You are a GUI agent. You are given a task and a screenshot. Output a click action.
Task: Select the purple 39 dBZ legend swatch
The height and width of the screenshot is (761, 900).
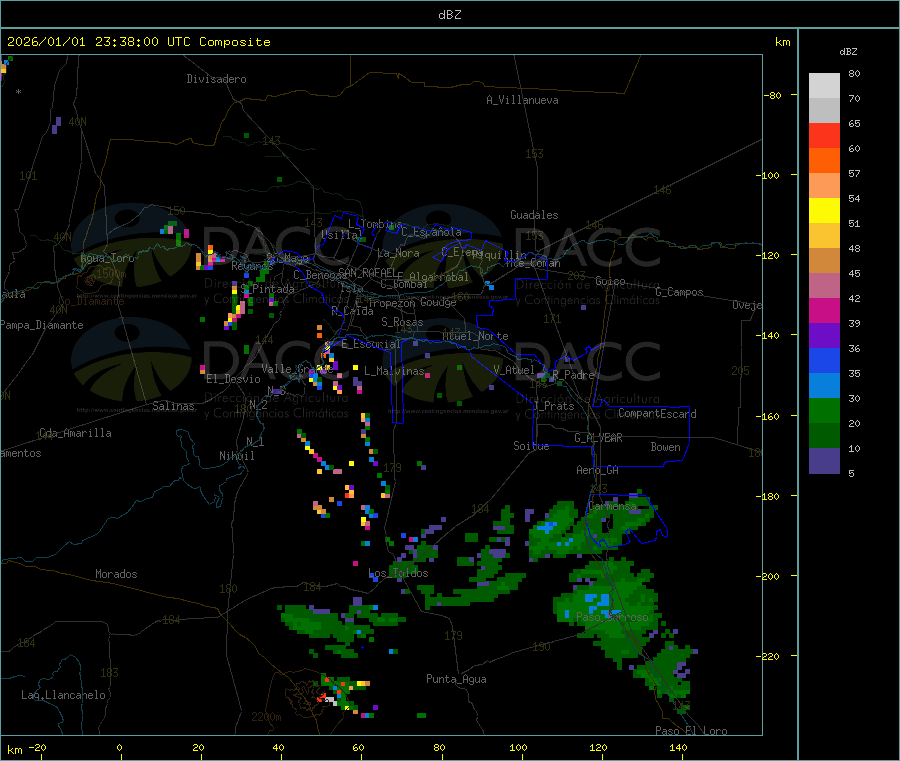pyautogui.click(x=824, y=336)
